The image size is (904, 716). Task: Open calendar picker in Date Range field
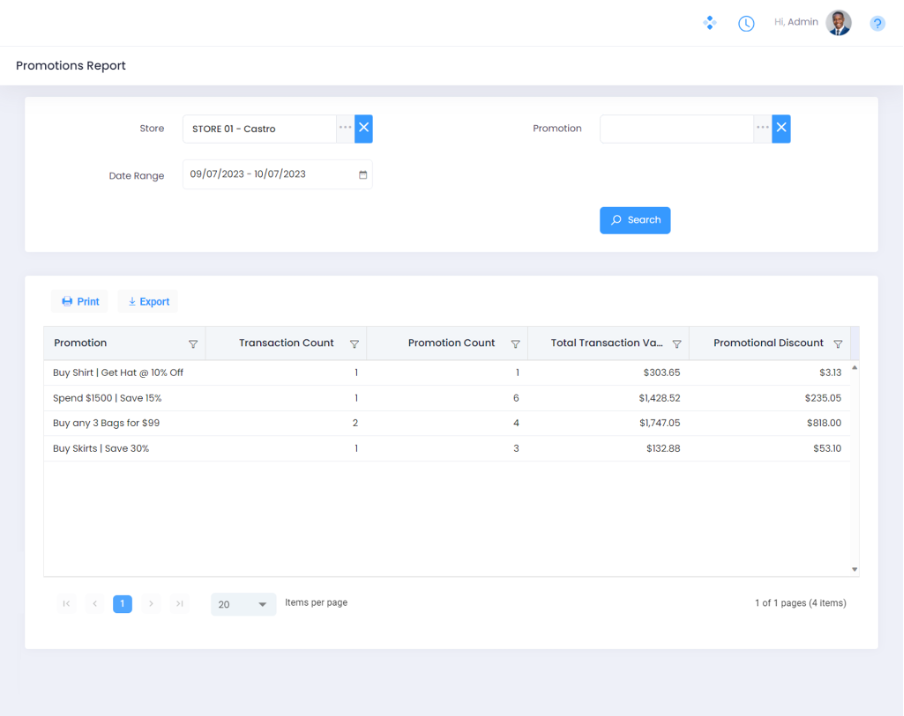[363, 175]
